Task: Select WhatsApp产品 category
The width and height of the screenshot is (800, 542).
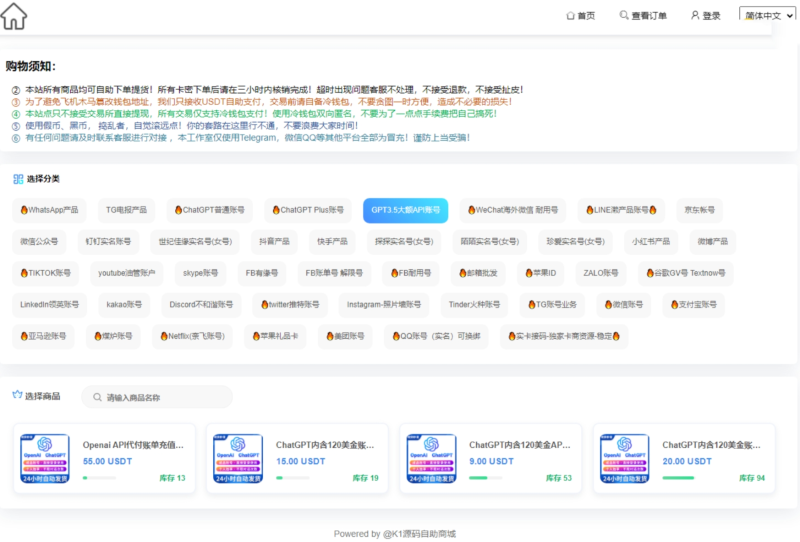Action: 49,210
